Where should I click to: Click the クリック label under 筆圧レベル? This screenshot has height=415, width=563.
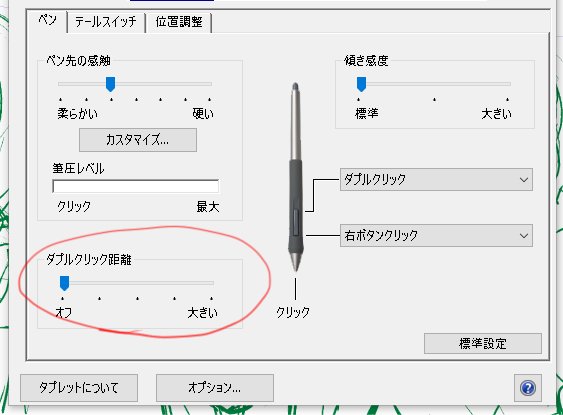(x=74, y=206)
